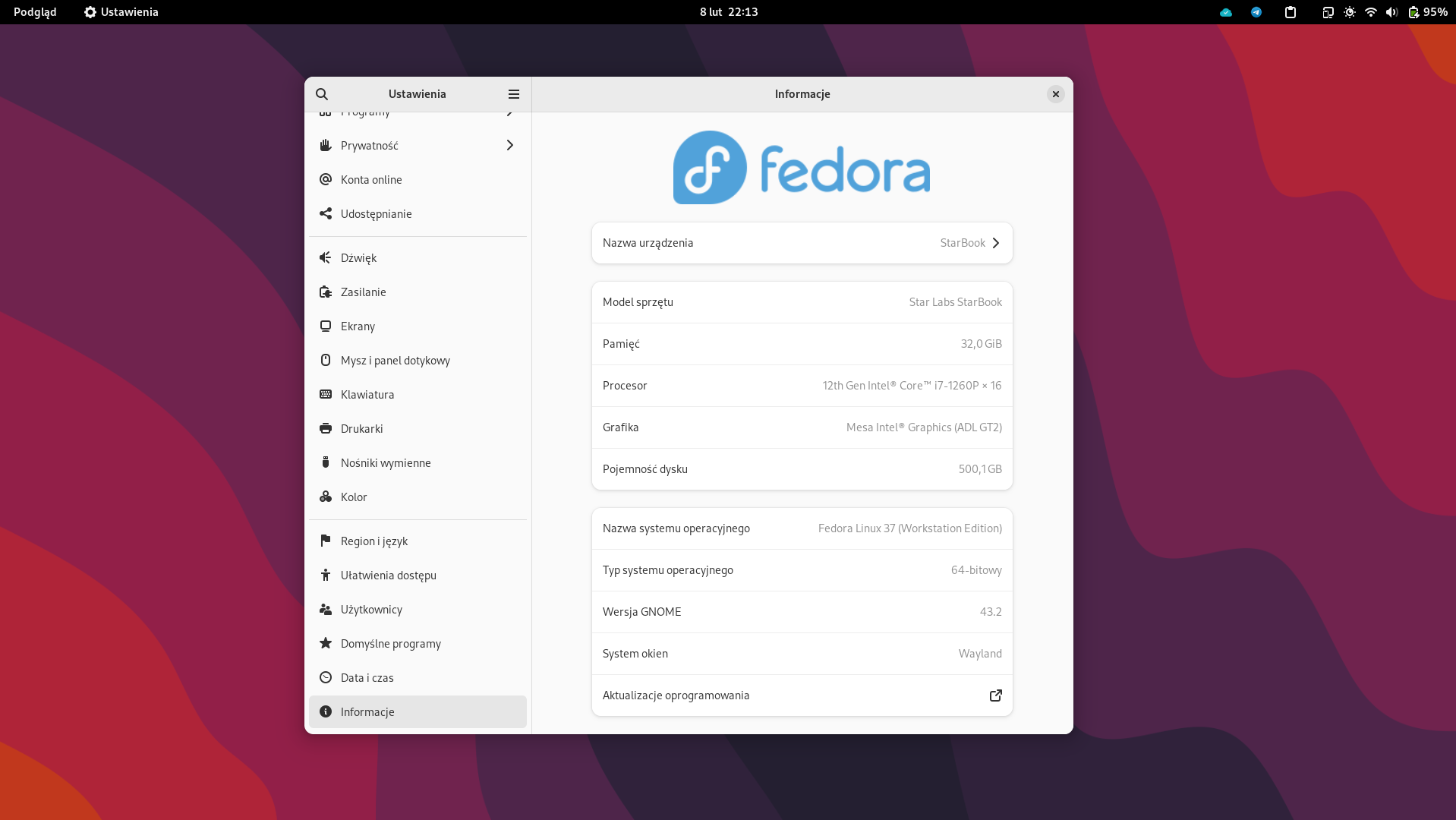This screenshot has height=820, width=1456.
Task: Open the Ustawienia menu bar item
Action: 120,11
